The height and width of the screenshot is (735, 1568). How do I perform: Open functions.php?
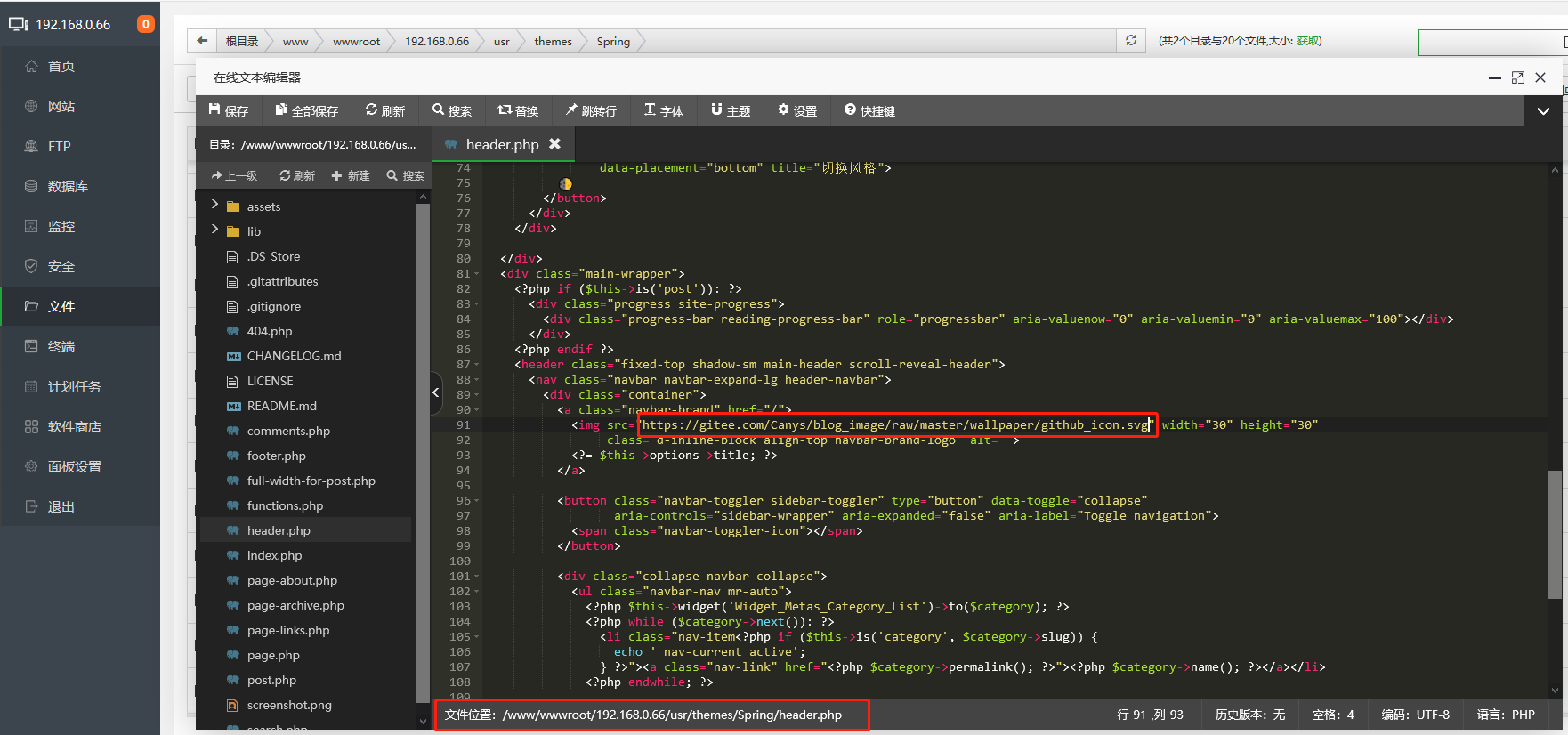coord(285,505)
